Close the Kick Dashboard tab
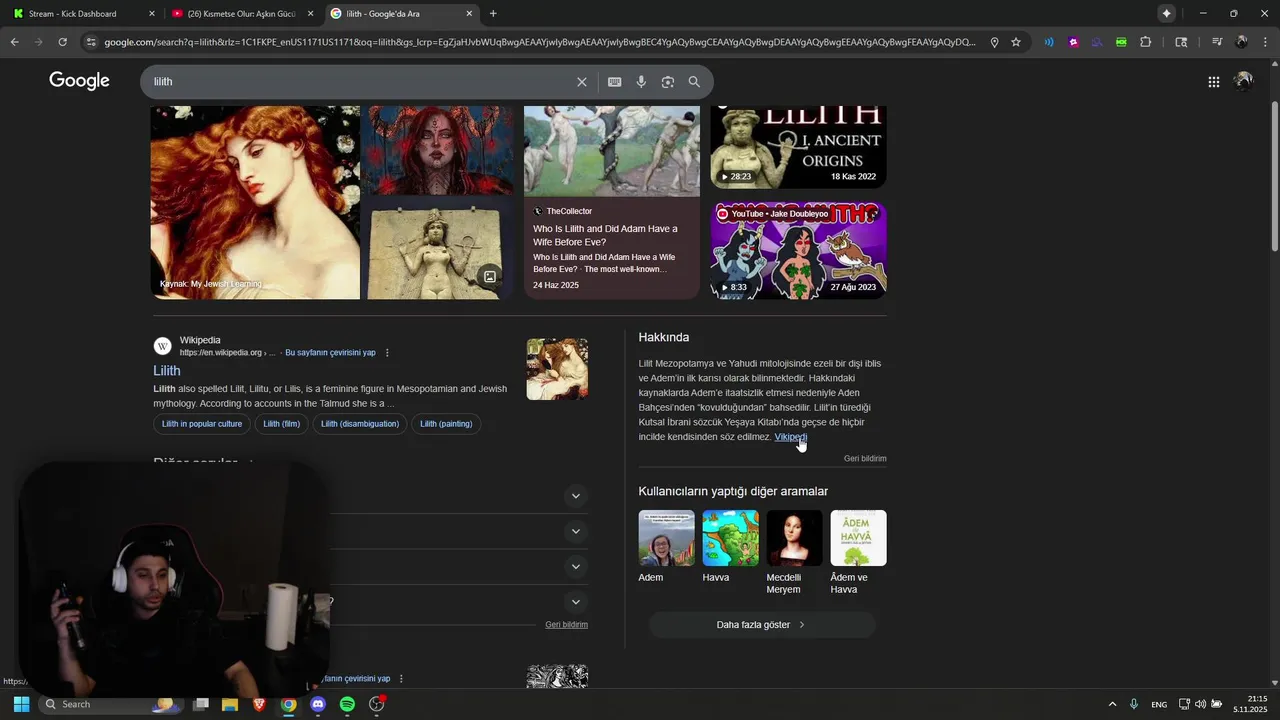 point(152,13)
